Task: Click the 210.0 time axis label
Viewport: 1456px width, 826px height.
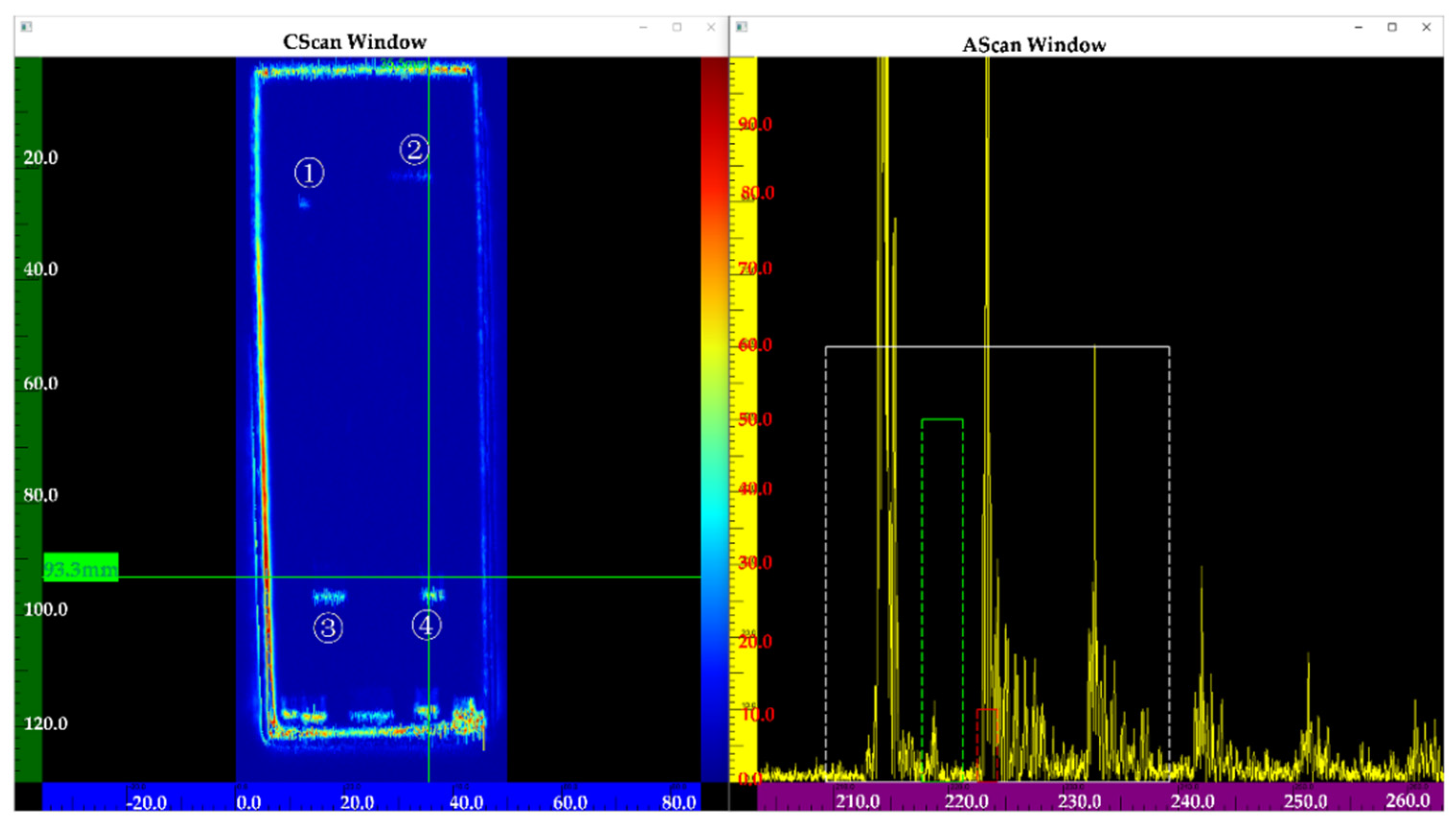Action: pyautogui.click(x=858, y=802)
